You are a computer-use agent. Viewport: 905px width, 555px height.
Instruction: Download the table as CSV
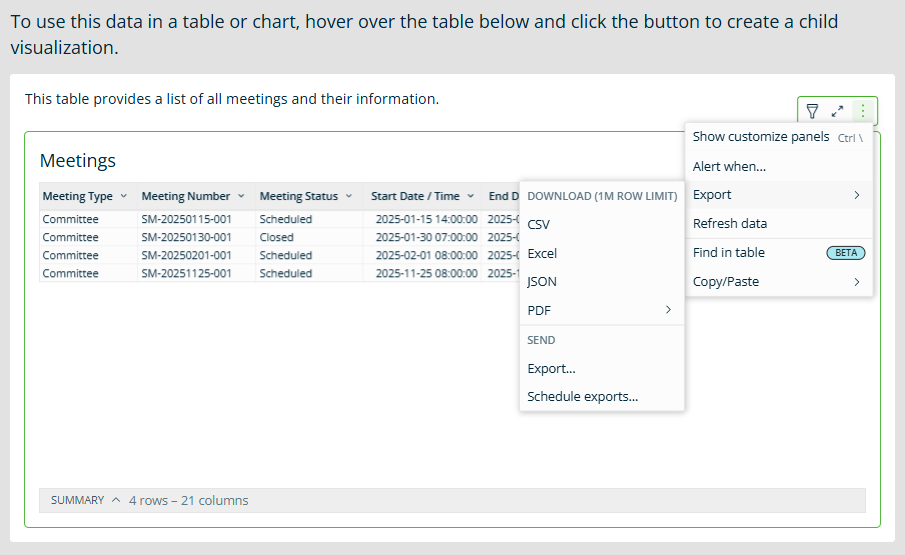[539, 225]
